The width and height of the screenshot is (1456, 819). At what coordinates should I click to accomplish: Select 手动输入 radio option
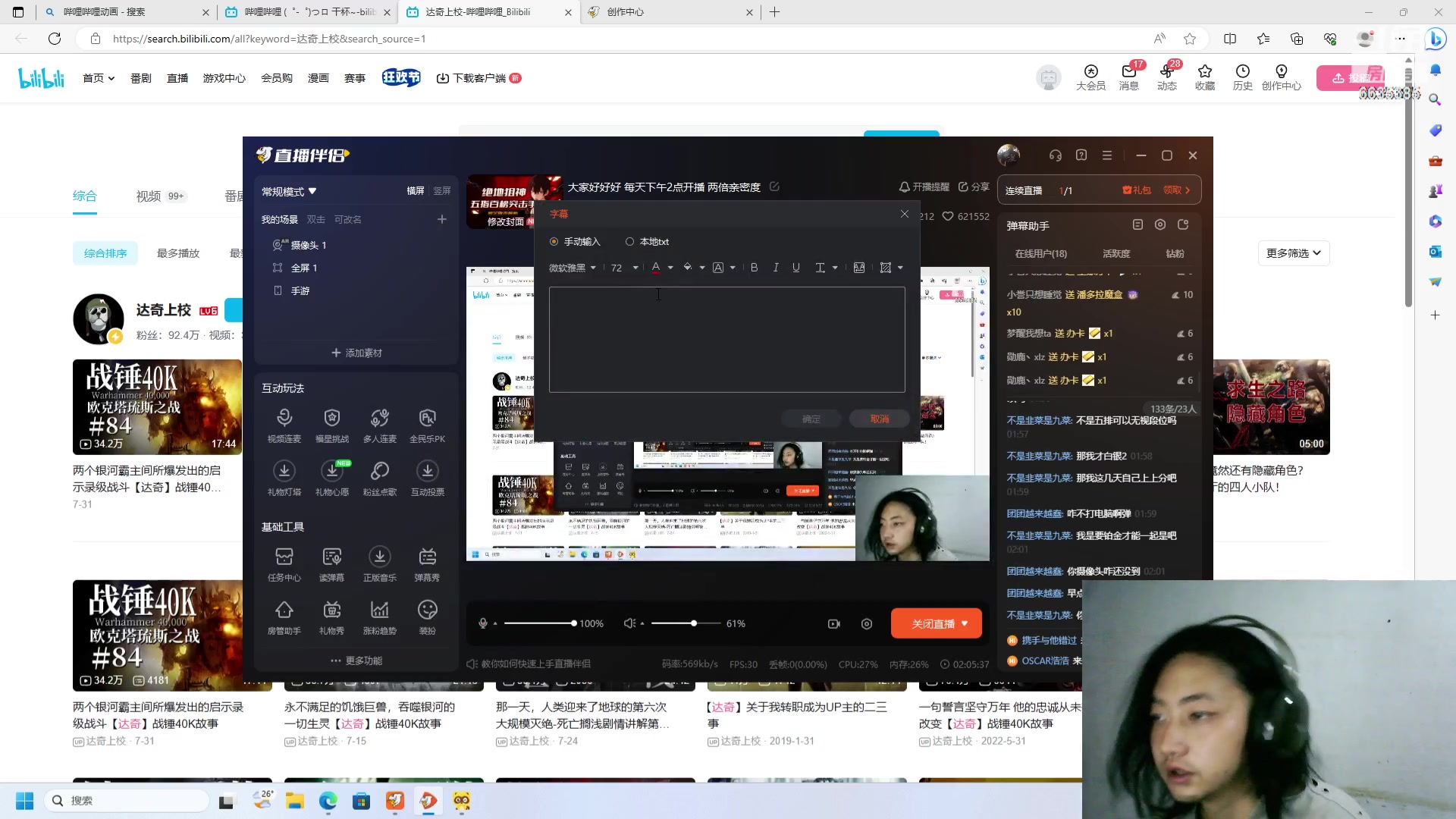click(575, 241)
